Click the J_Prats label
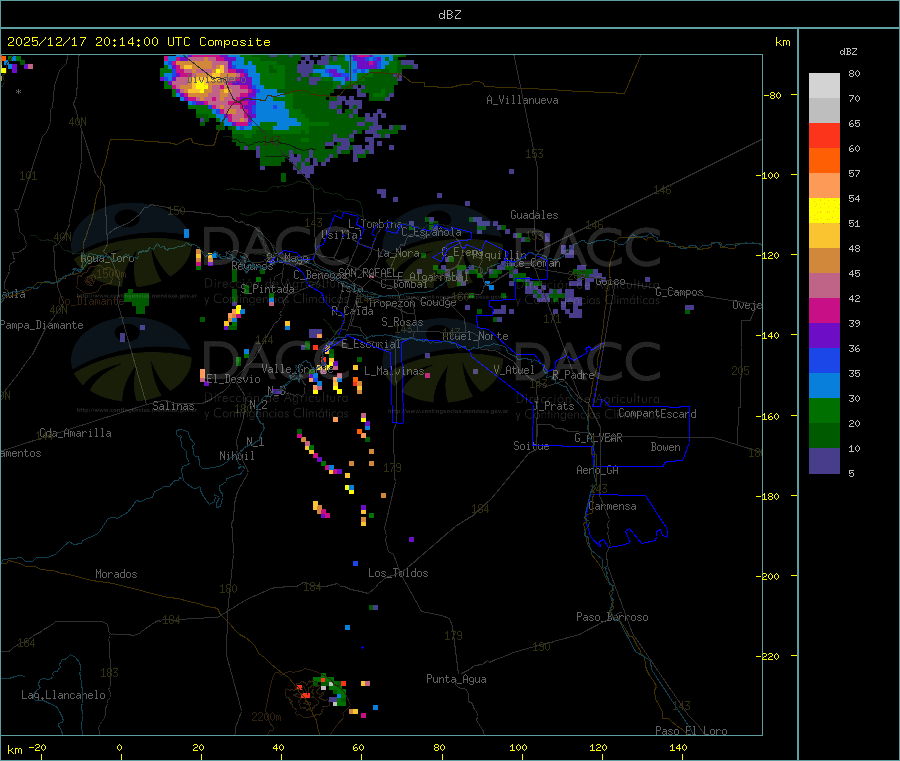The image size is (900, 761). tap(554, 406)
